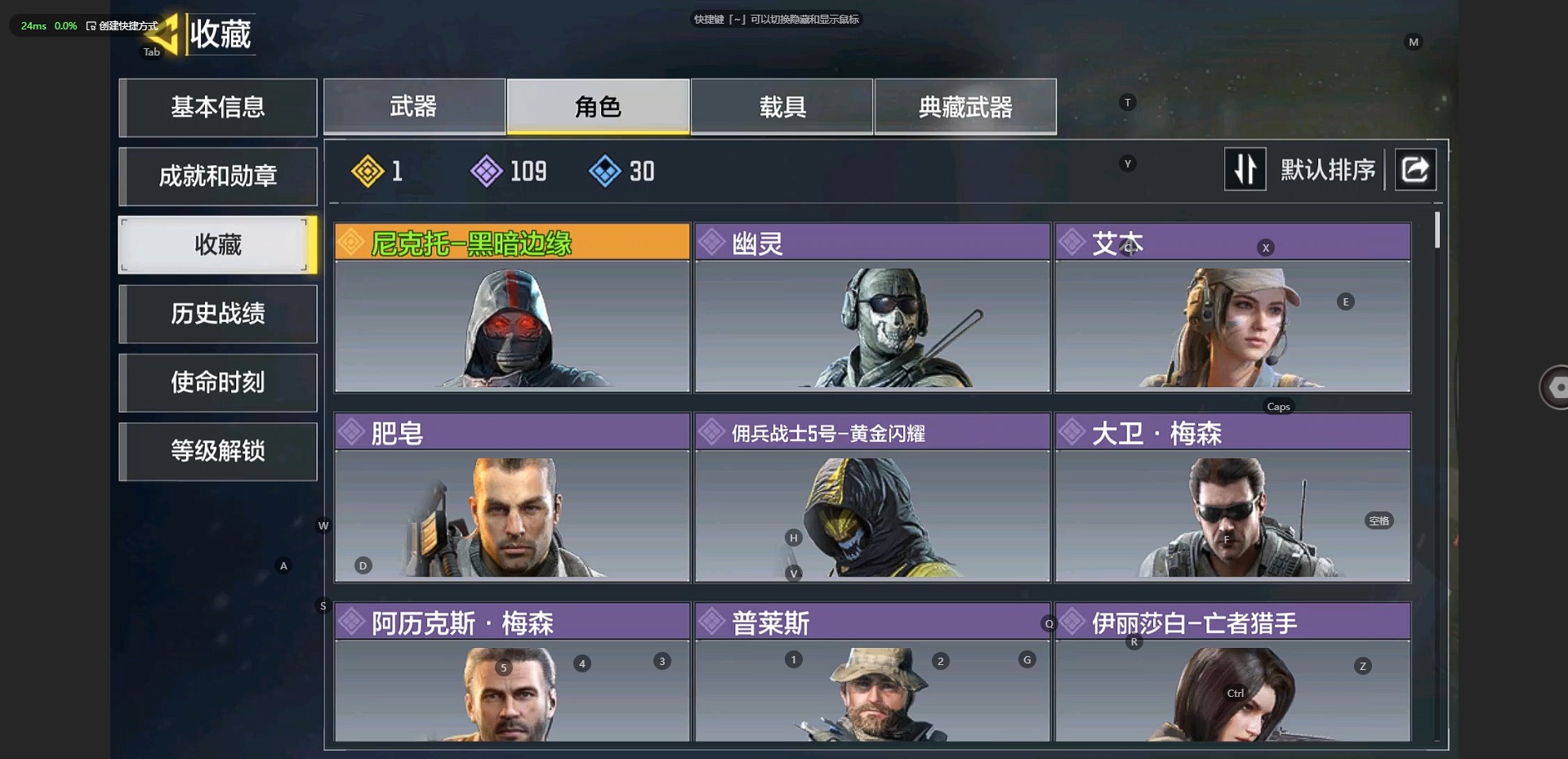The width and height of the screenshot is (1568, 759).
Task: Select the 幽灵 character card
Action: click(872, 308)
